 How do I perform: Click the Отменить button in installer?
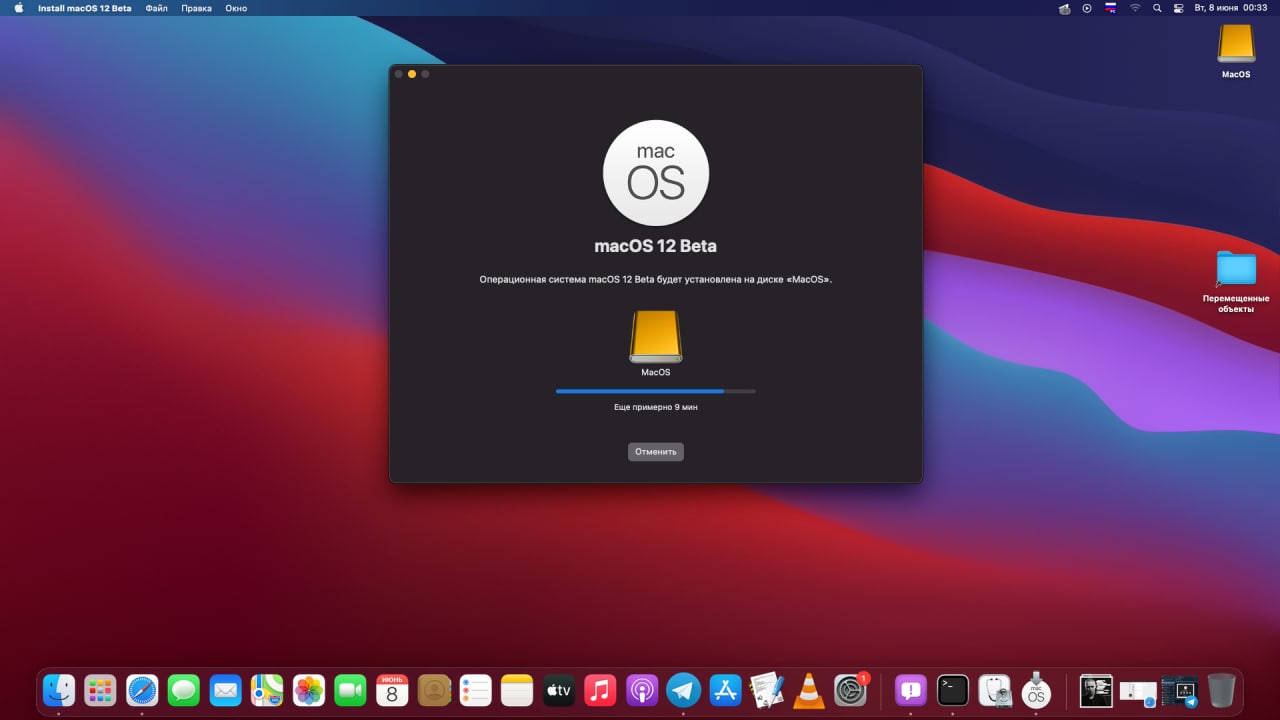coord(656,452)
